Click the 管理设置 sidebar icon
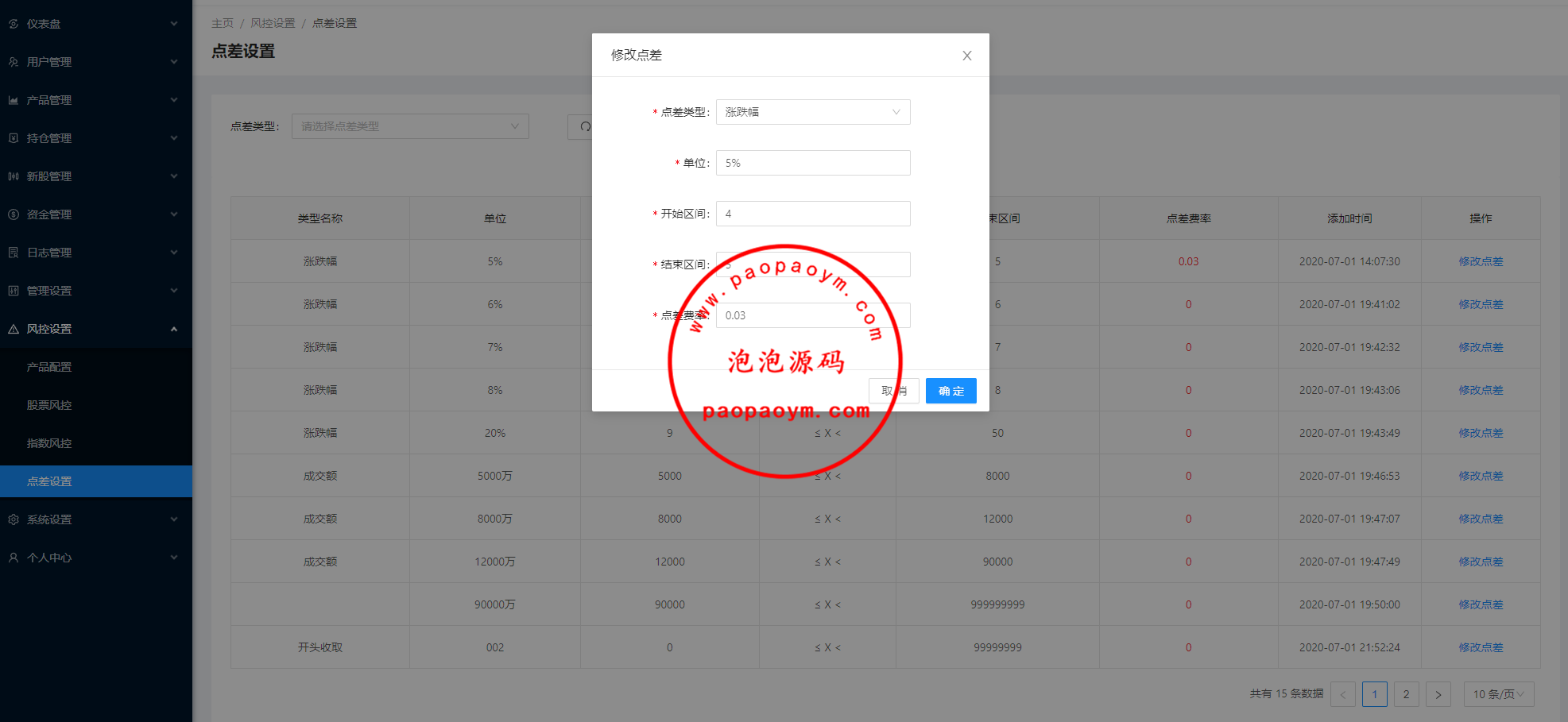This screenshot has height=722, width=1568. [x=14, y=291]
